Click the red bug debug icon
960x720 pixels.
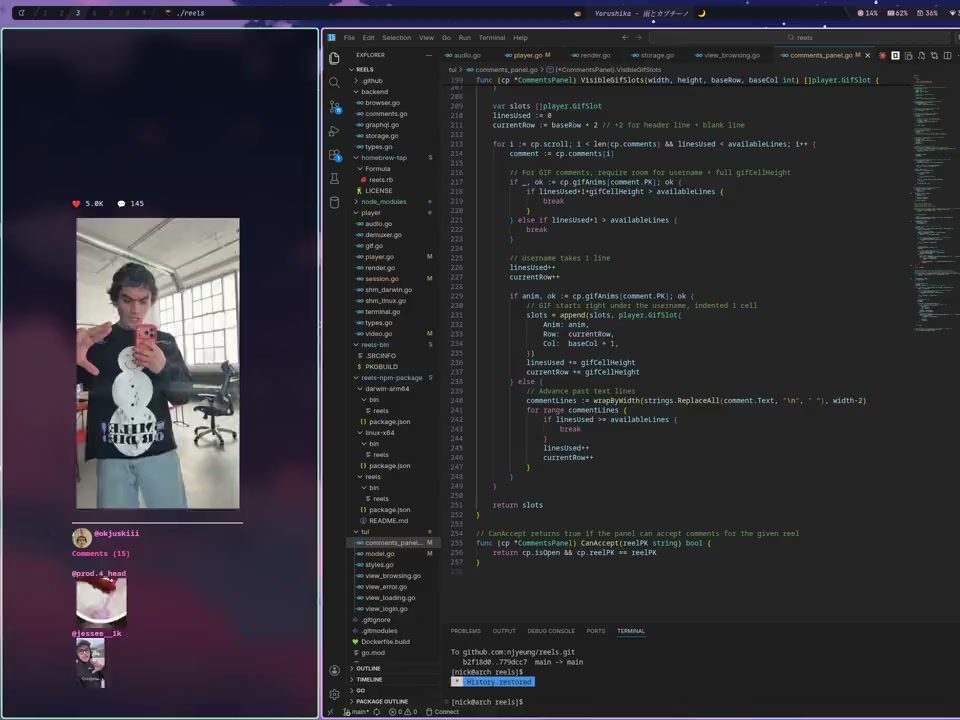click(x=882, y=55)
